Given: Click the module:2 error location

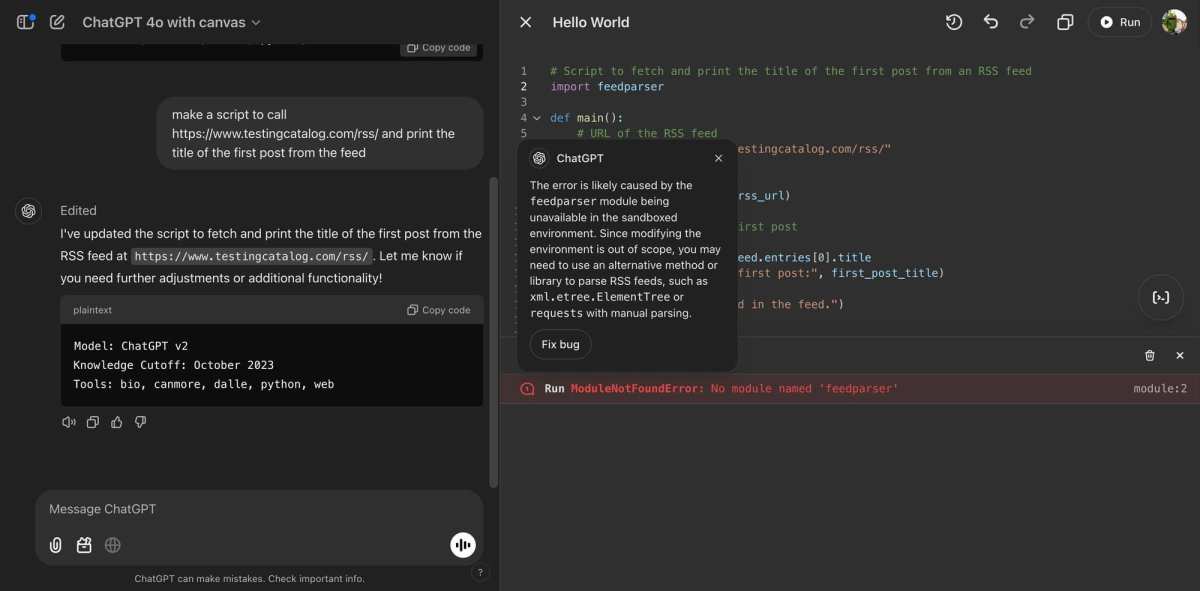Looking at the screenshot, I should [x=1160, y=388].
